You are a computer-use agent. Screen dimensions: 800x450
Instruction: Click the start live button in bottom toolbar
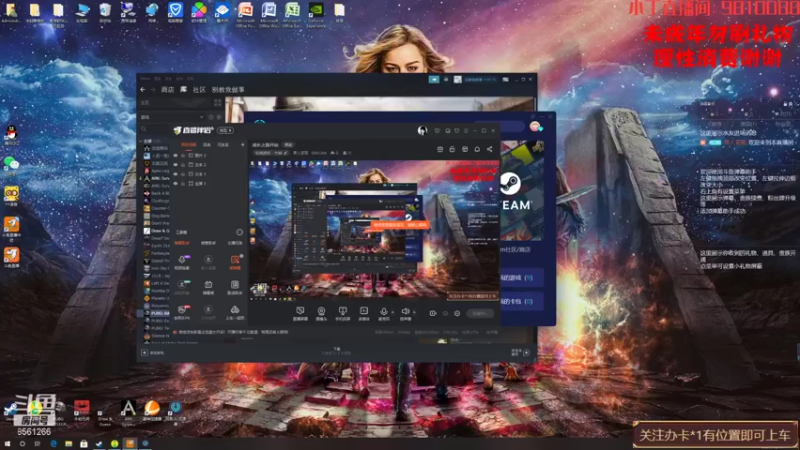tap(480, 313)
